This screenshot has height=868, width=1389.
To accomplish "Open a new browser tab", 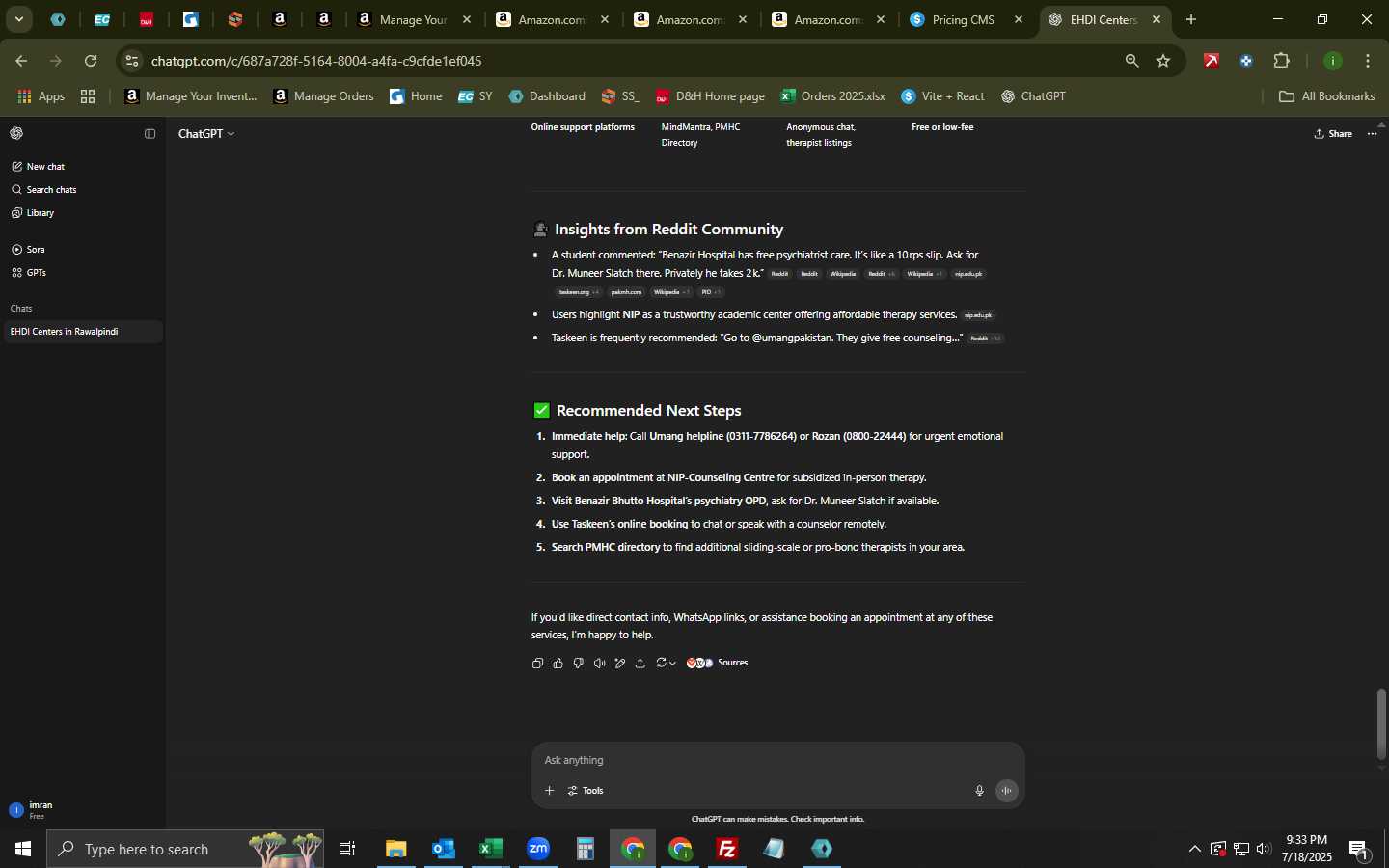I will coord(1191,19).
